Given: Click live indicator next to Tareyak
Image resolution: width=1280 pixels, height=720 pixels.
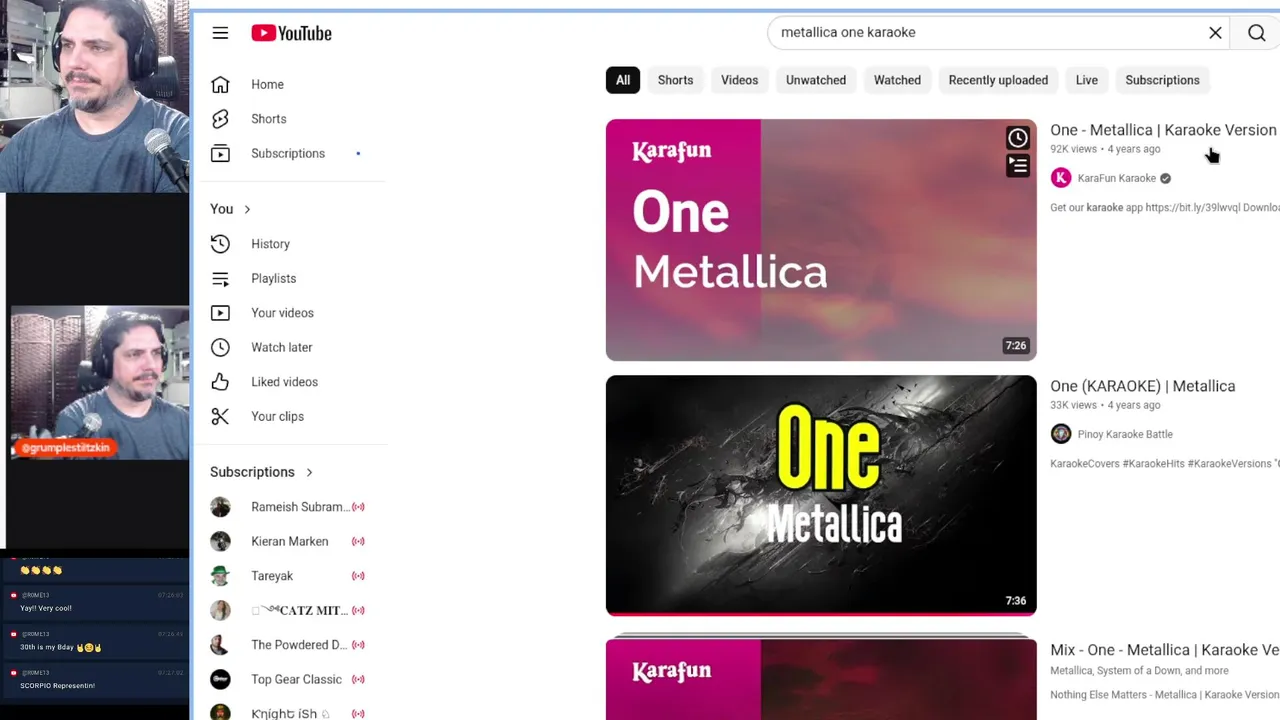Looking at the screenshot, I should point(358,576).
